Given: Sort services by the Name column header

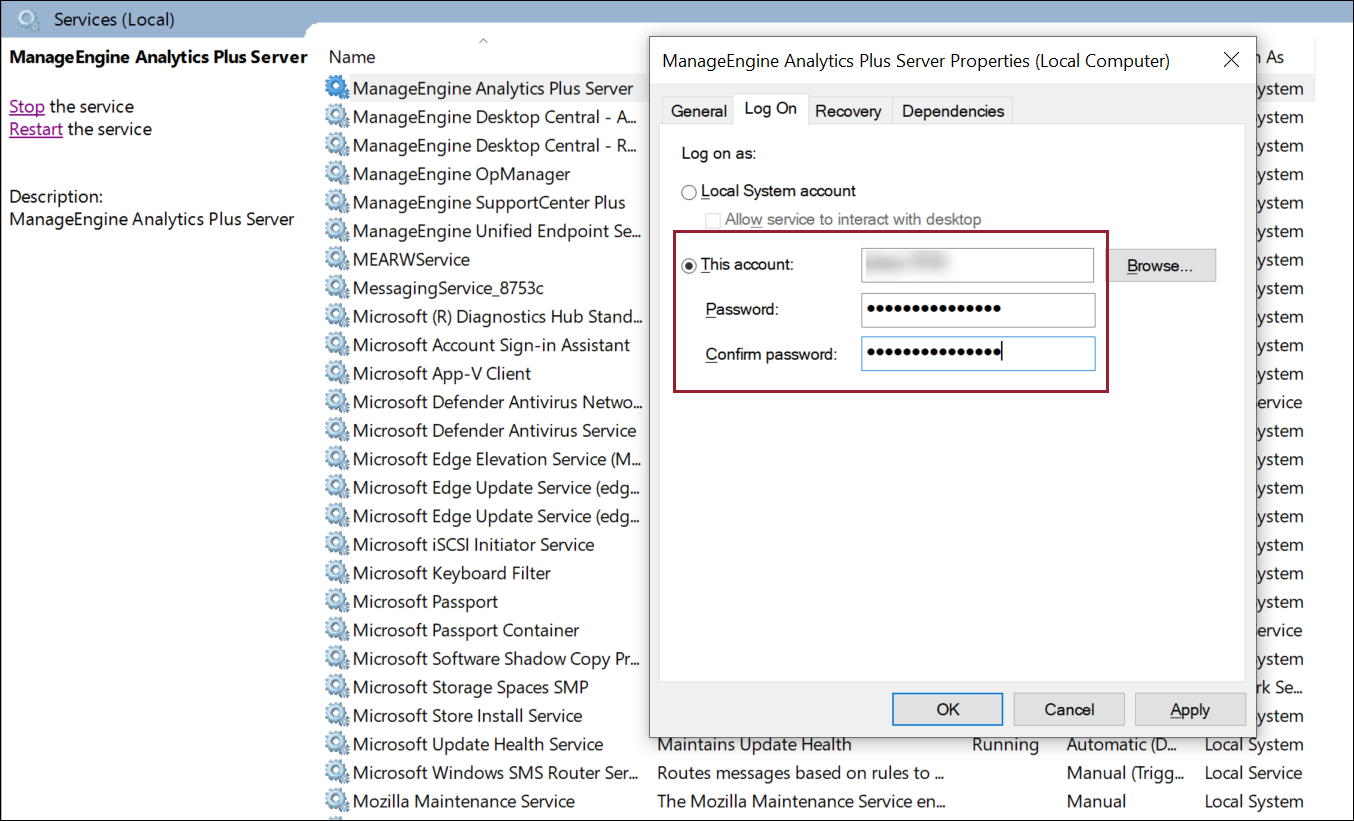Looking at the screenshot, I should [x=352, y=57].
